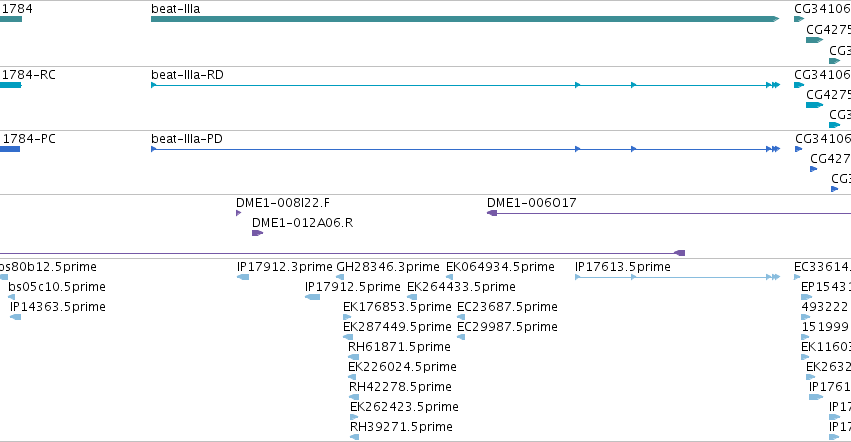This screenshot has height=442, width=851.
Task: Click the RH61871.5prime arrow glyph
Action: [x=353, y=357]
